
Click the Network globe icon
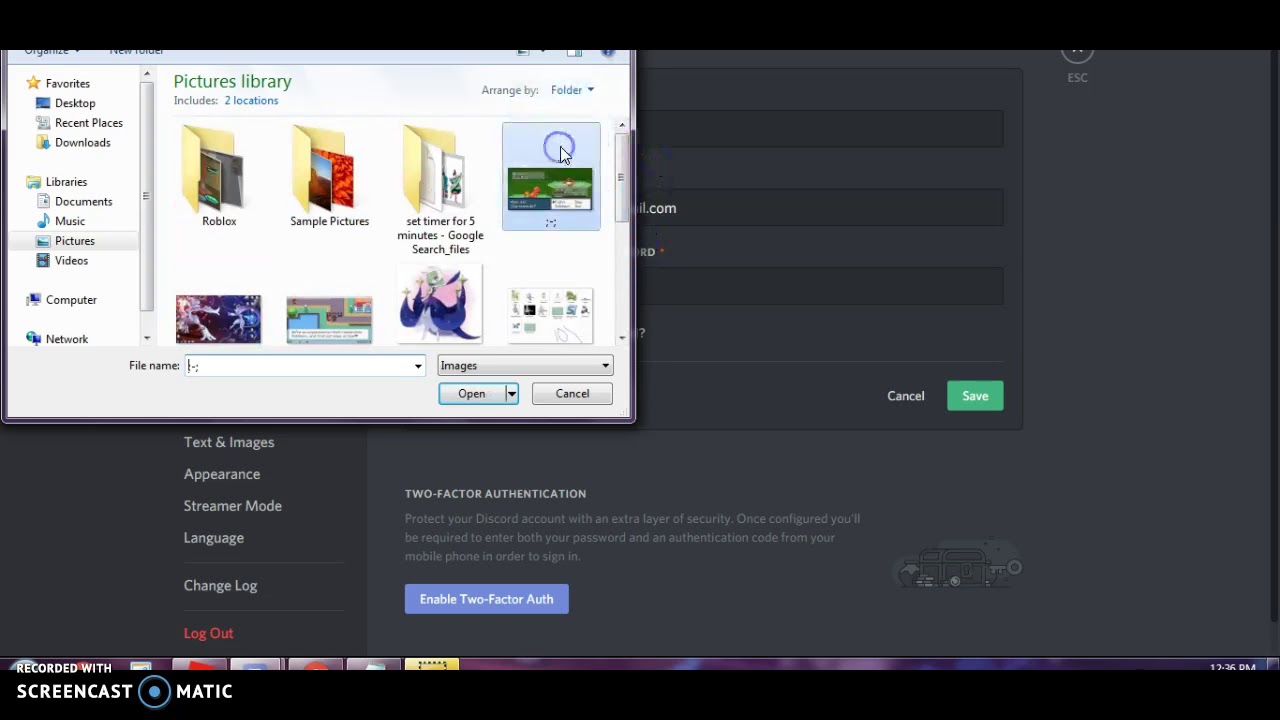(x=34, y=339)
